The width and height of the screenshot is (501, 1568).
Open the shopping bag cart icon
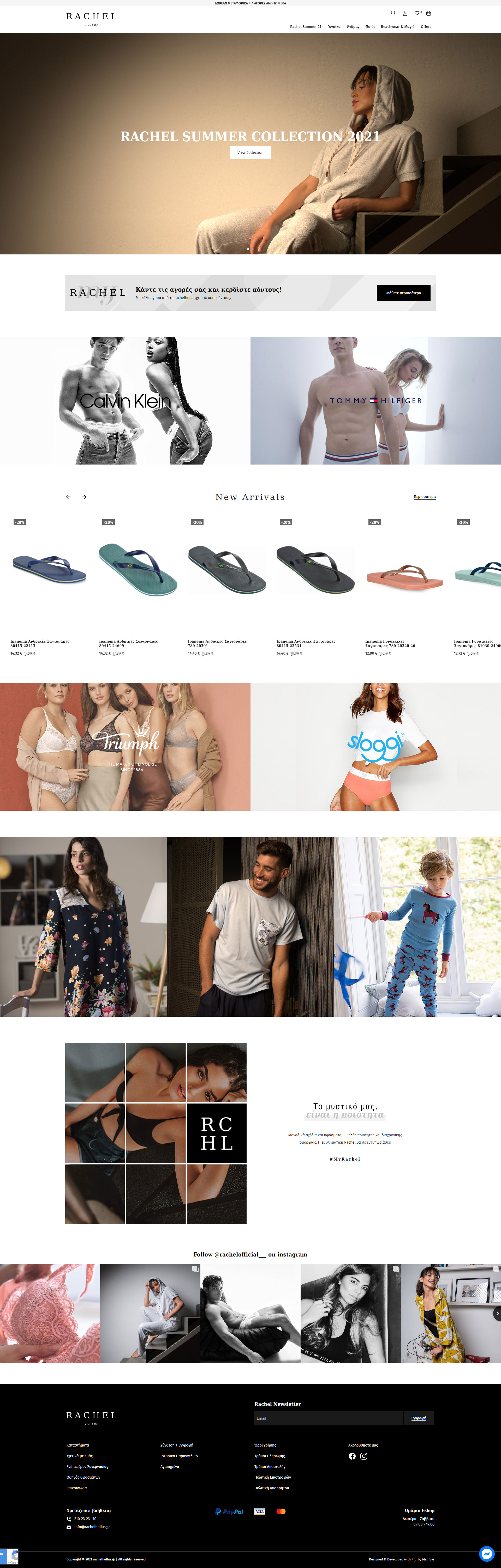click(x=428, y=13)
